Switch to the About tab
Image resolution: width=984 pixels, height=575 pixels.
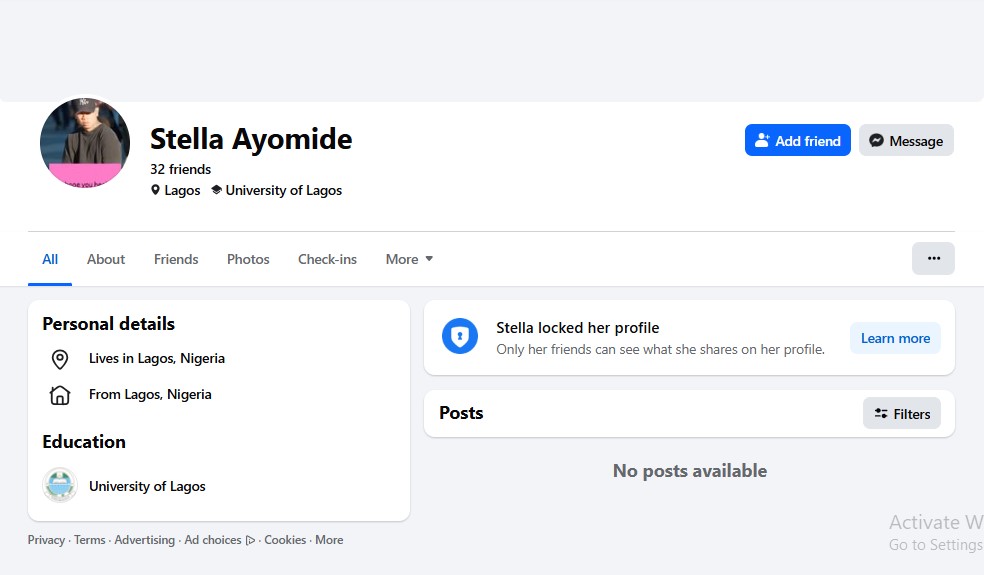point(106,259)
